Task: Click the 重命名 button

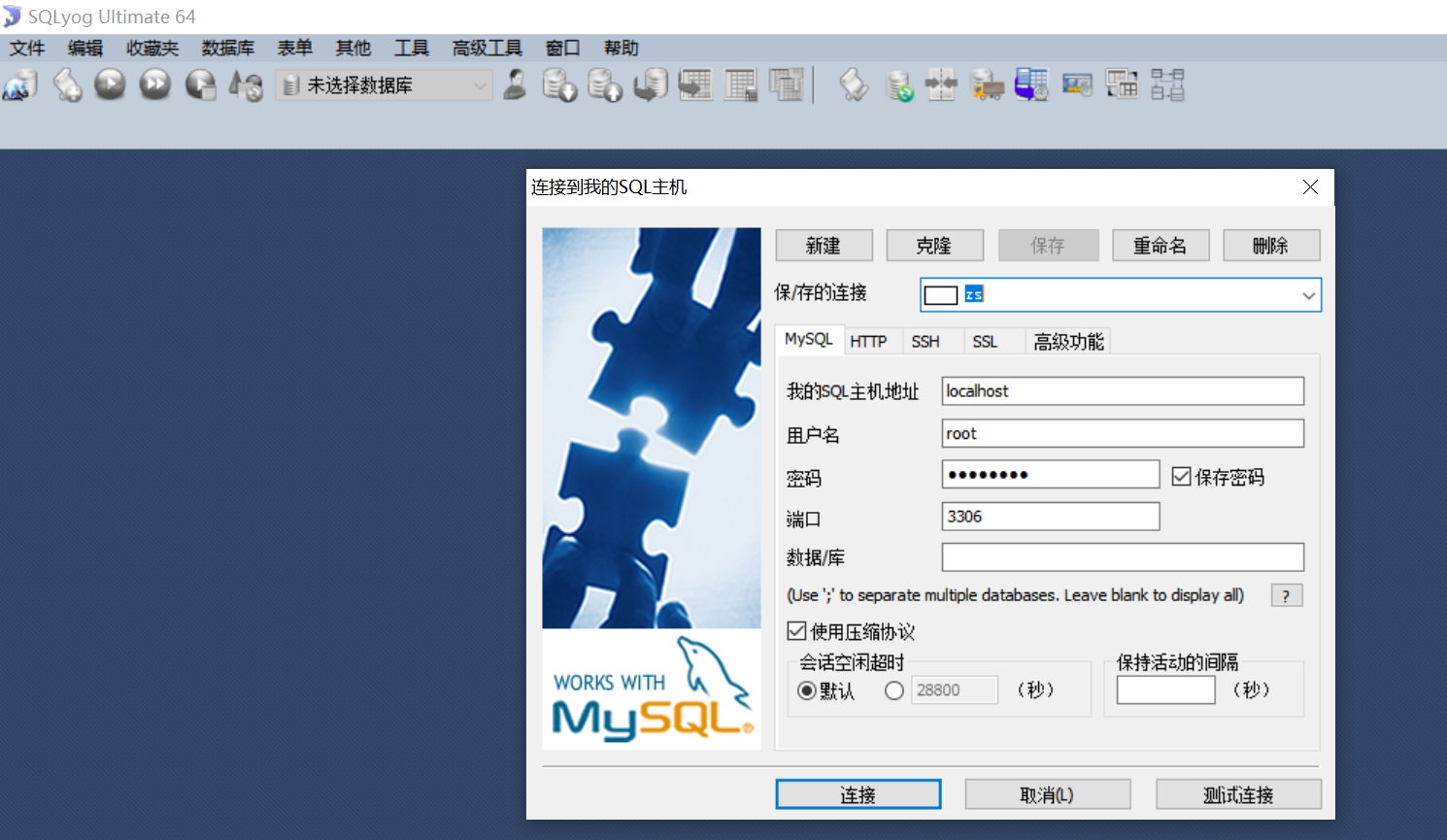Action: click(1161, 246)
